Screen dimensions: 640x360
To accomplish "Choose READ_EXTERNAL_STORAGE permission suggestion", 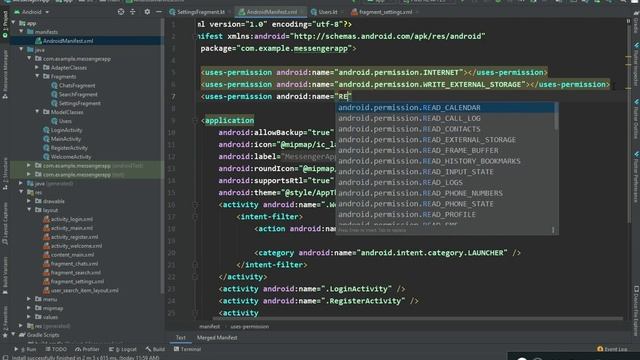I will 445,140.
